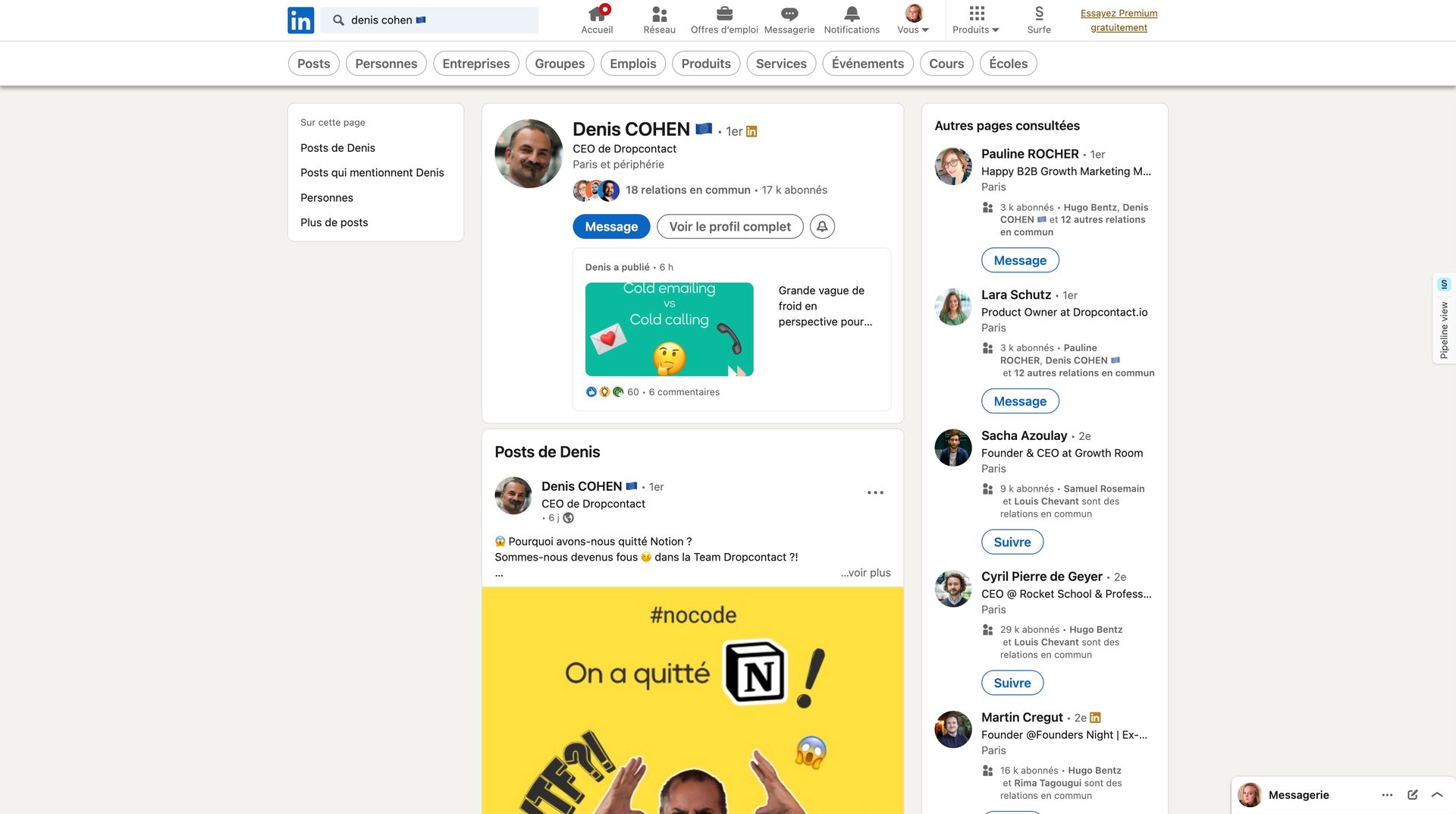Click the search magnifier icon
The width and height of the screenshot is (1456, 814).
pos(338,20)
